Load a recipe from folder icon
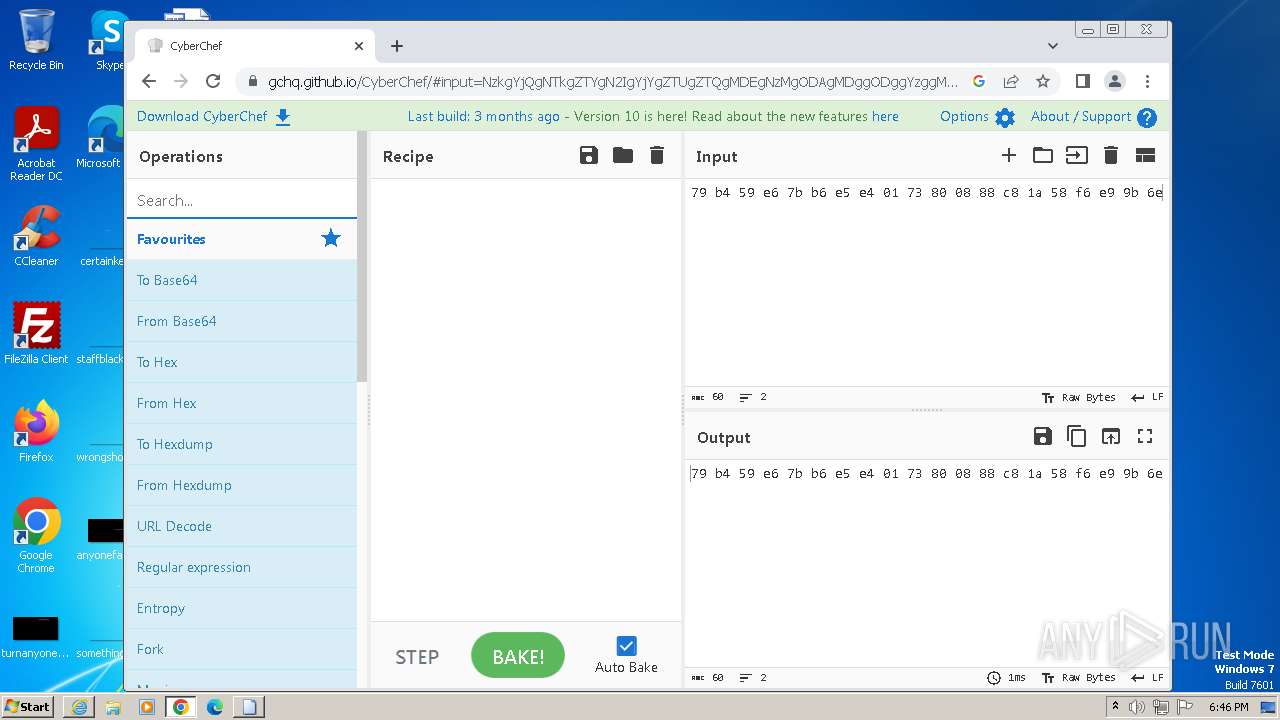Viewport: 1280px width, 720px height. pos(623,155)
